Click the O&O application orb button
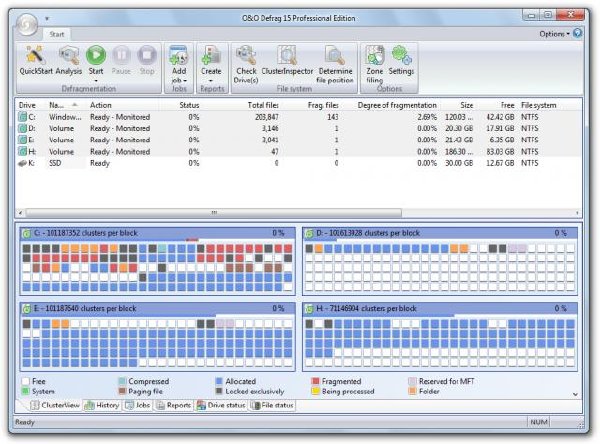Image resolution: width=600 pixels, height=444 pixels. point(27,24)
